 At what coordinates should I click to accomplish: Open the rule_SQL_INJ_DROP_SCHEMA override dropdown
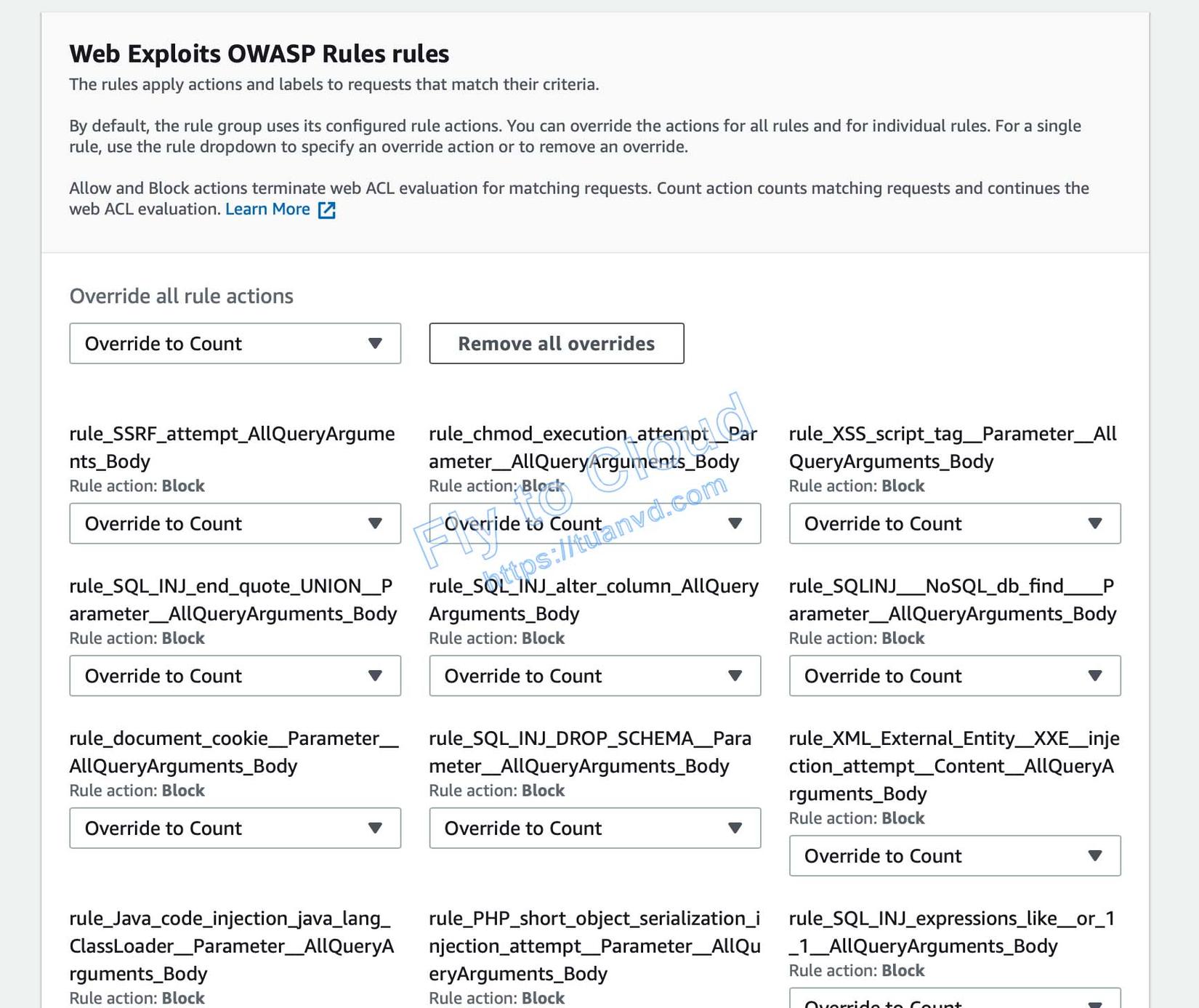(x=594, y=828)
